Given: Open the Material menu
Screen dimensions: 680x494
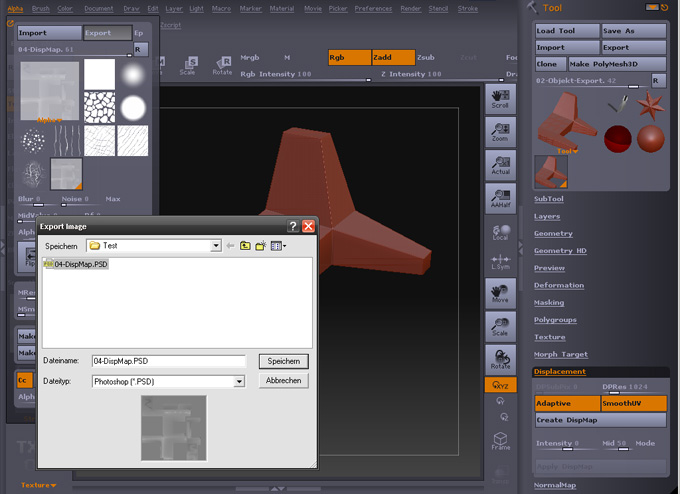Looking at the screenshot, I should point(281,8).
